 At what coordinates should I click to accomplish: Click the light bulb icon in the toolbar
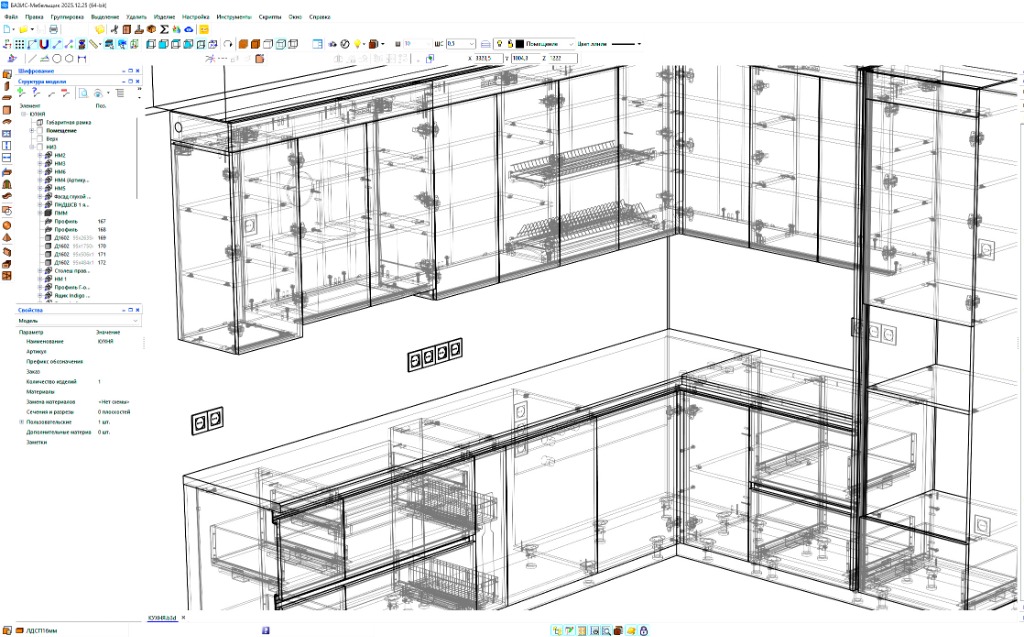[x=357, y=44]
